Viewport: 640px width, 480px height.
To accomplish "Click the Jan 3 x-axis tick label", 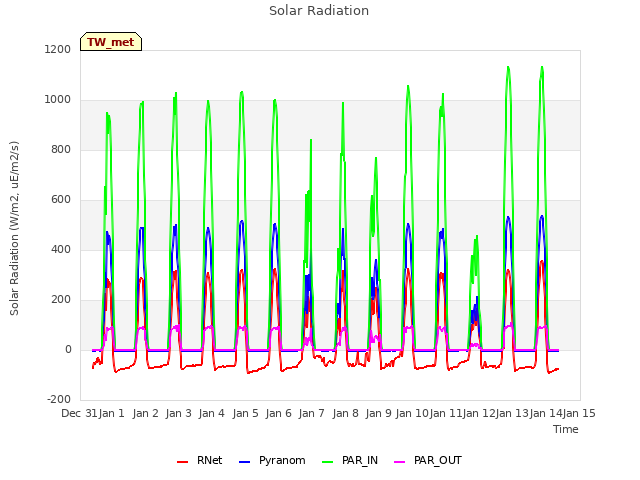I will click(179, 413).
